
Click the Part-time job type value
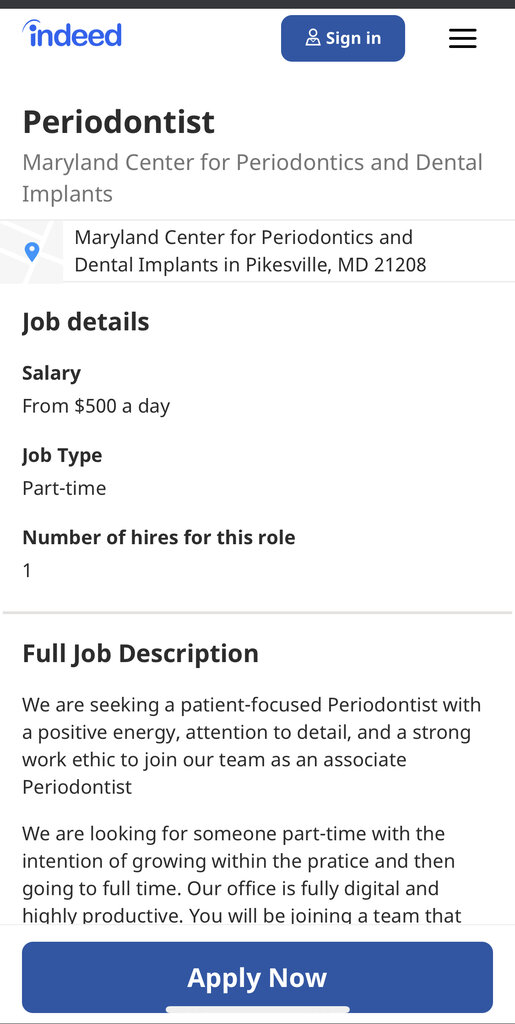pos(64,488)
